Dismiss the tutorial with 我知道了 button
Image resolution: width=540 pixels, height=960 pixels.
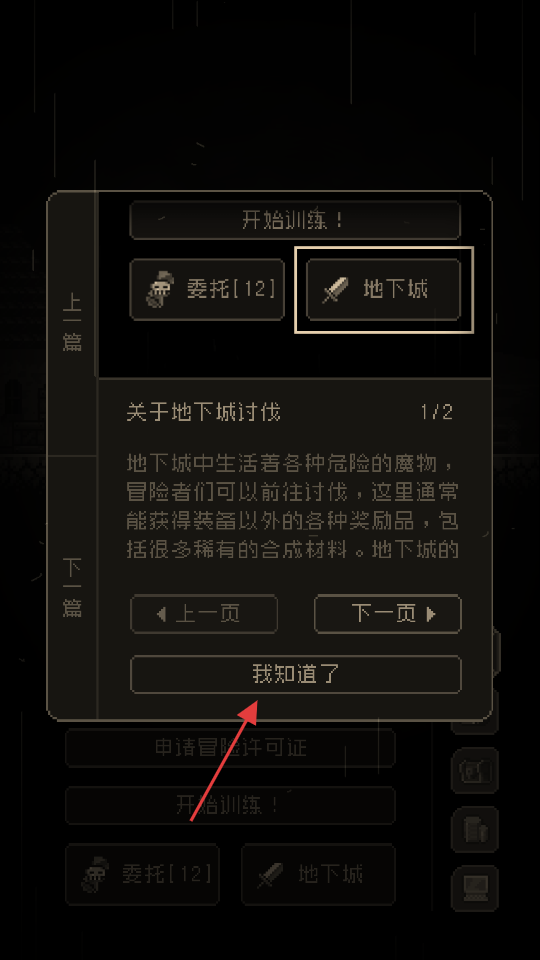coord(296,674)
